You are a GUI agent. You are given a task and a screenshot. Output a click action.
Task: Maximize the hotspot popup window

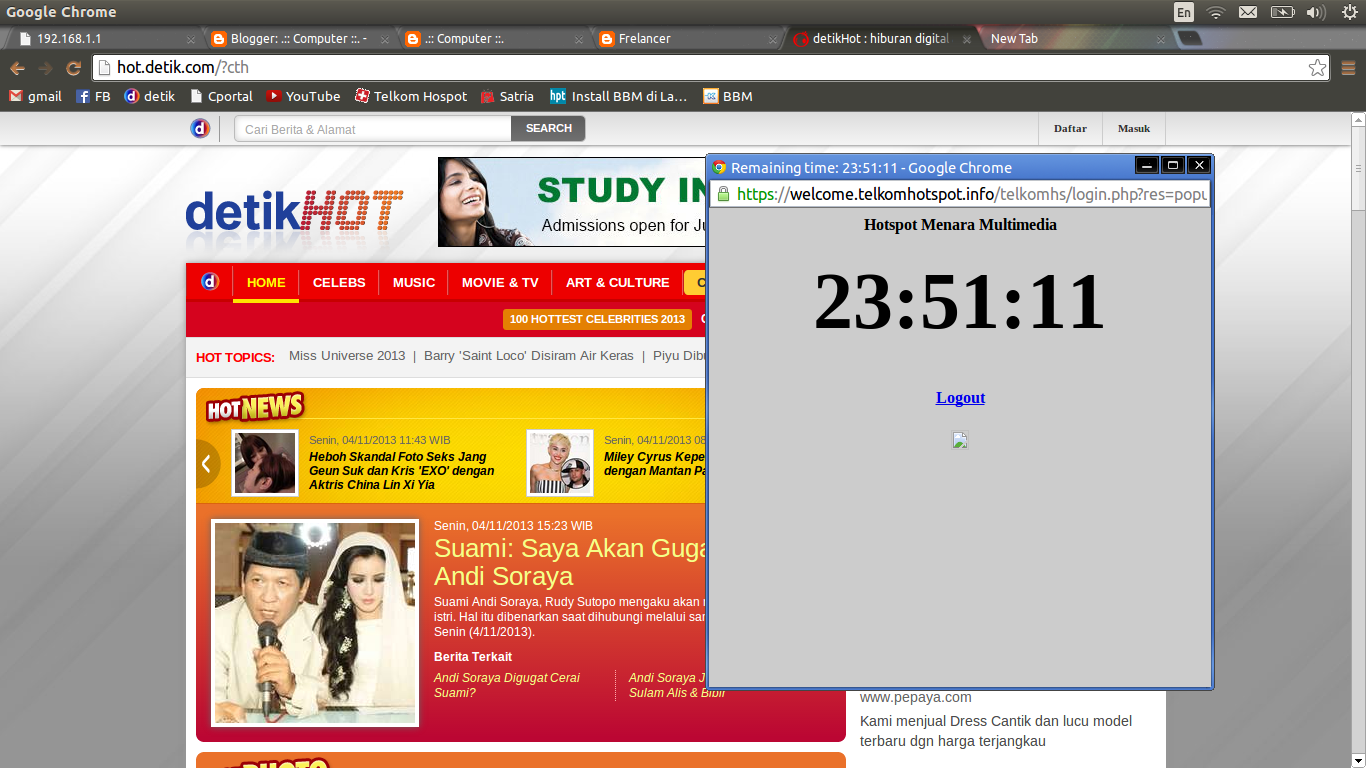1173,165
